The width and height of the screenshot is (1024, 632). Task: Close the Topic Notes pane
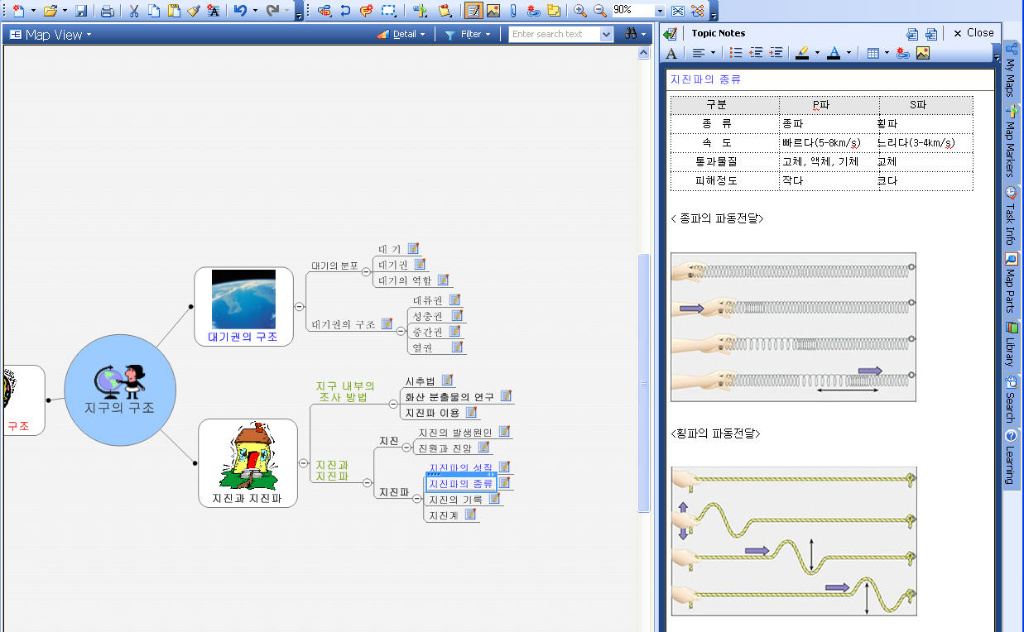pos(973,33)
